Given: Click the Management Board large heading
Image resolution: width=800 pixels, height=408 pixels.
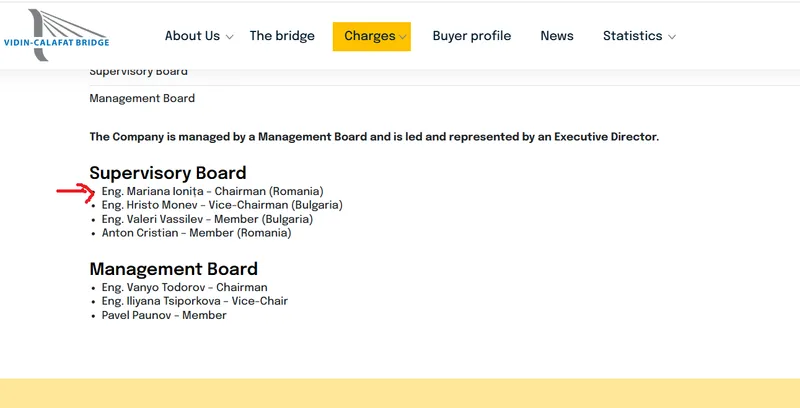Looking at the screenshot, I should [174, 269].
